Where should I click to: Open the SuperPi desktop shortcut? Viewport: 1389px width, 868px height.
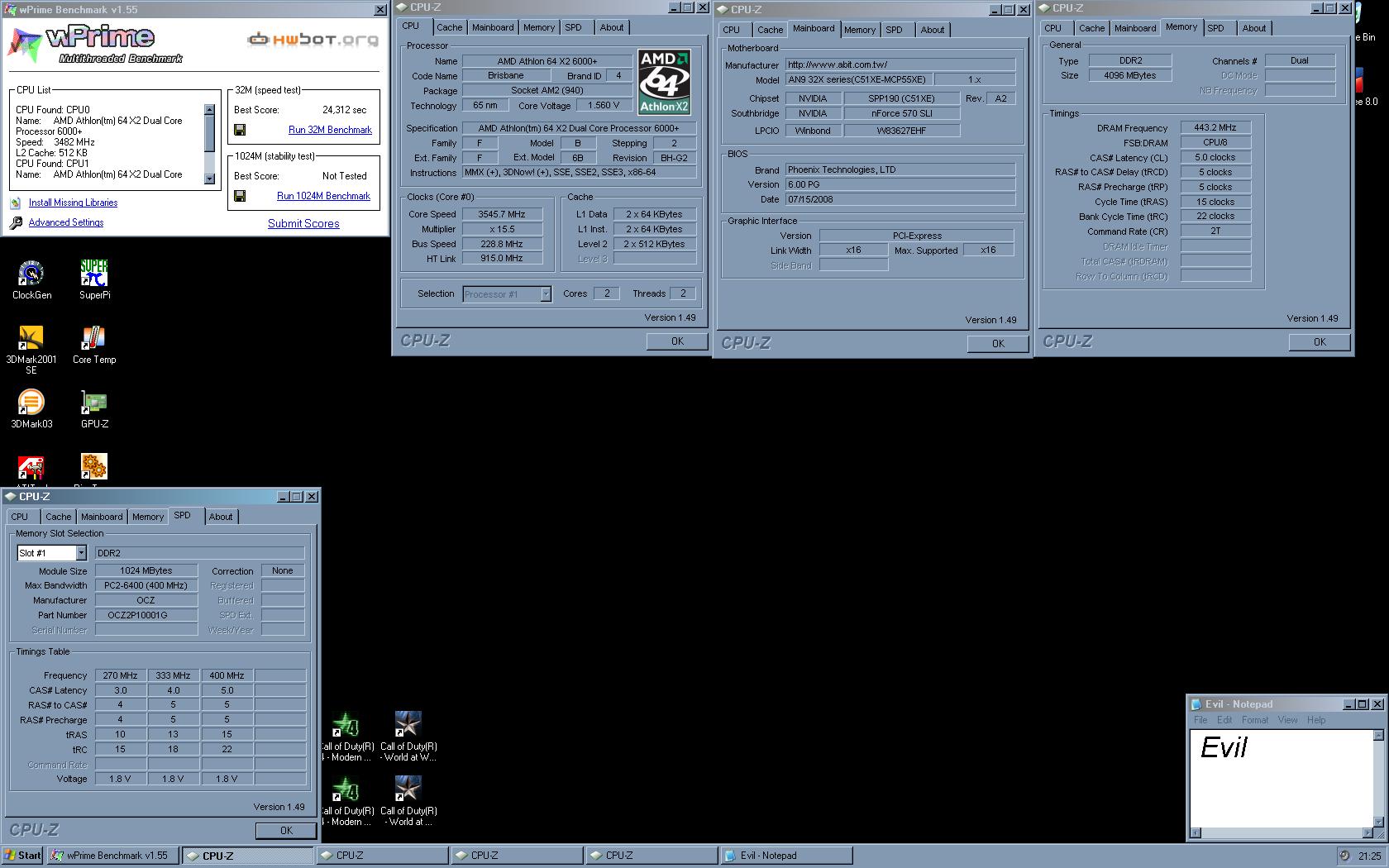pyautogui.click(x=94, y=274)
